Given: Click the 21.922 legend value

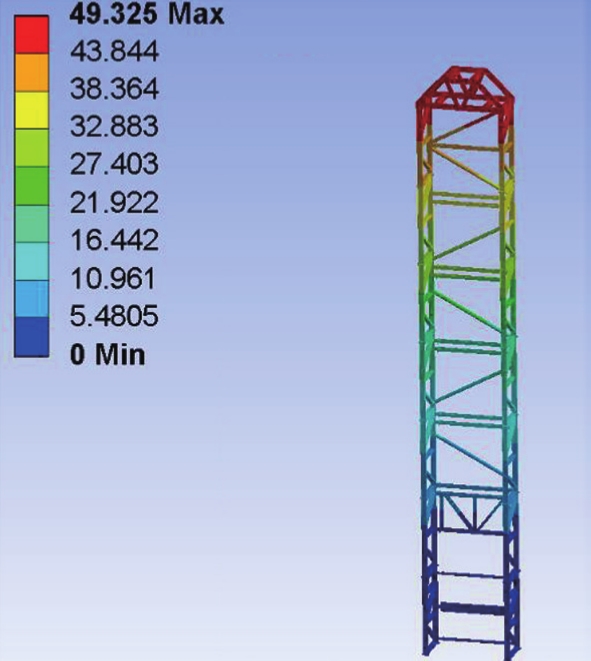Looking at the screenshot, I should [114, 202].
